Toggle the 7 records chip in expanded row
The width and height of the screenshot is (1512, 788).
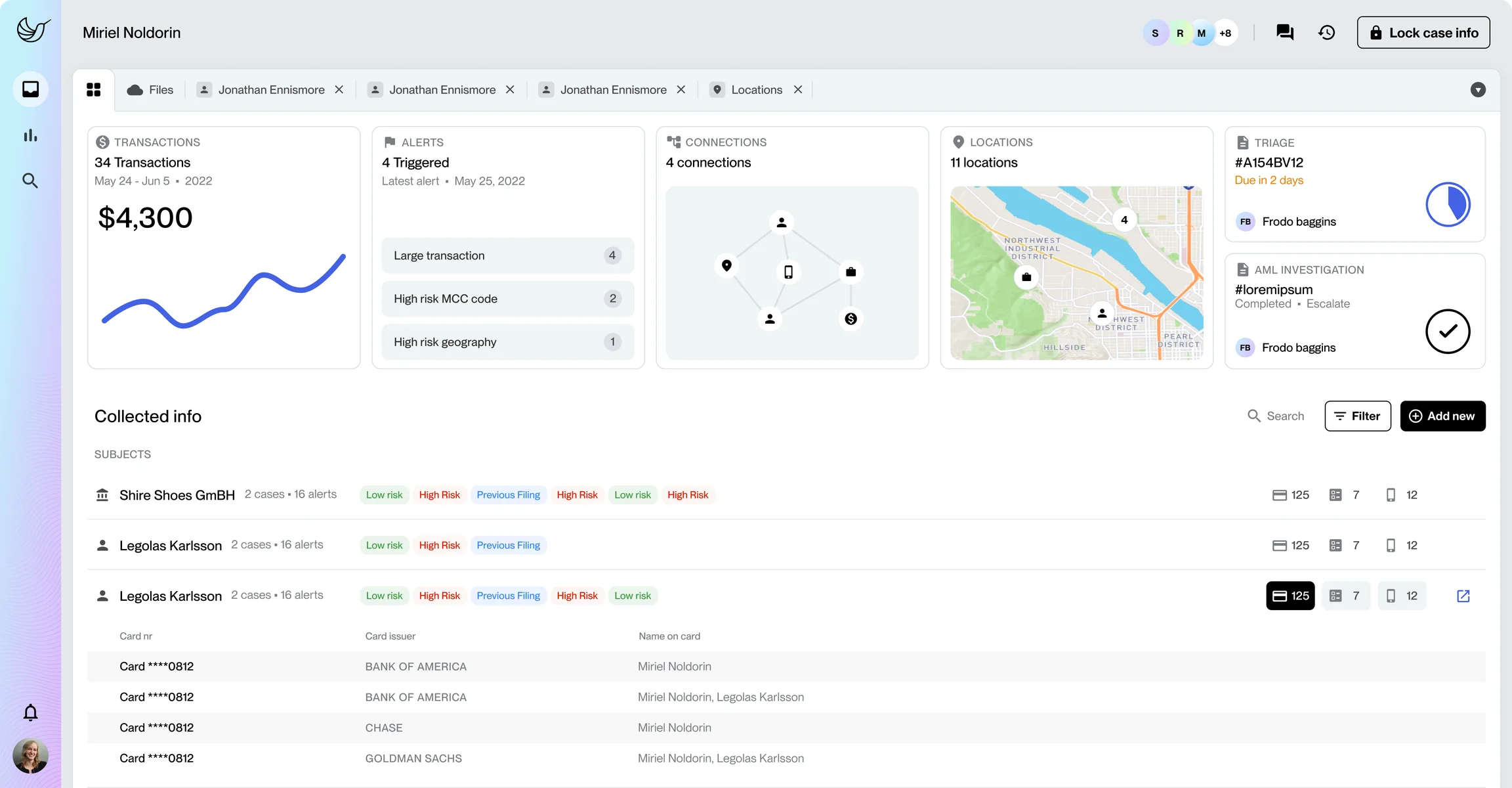(1345, 596)
